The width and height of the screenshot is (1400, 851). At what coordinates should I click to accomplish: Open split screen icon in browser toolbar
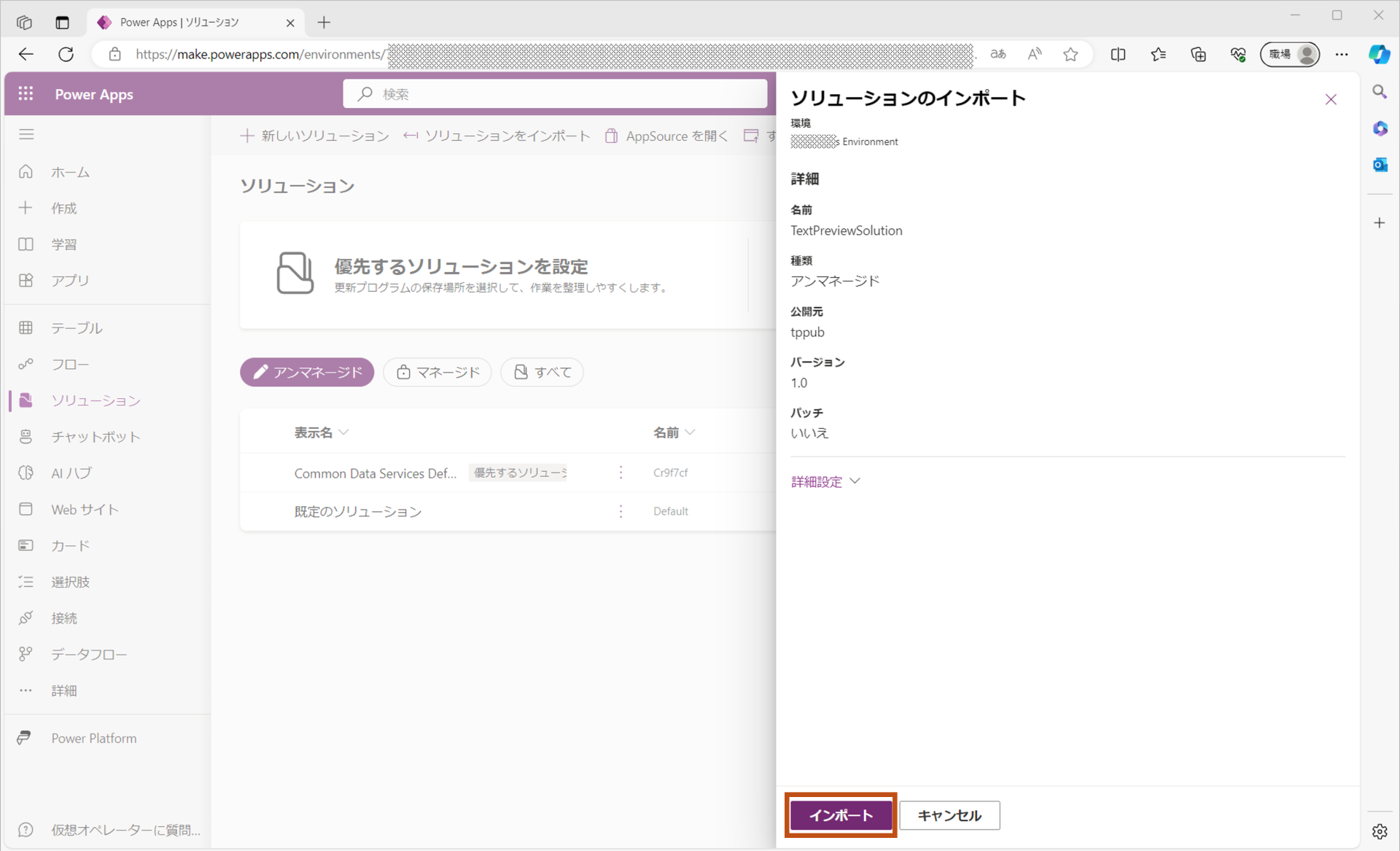[x=1118, y=54]
